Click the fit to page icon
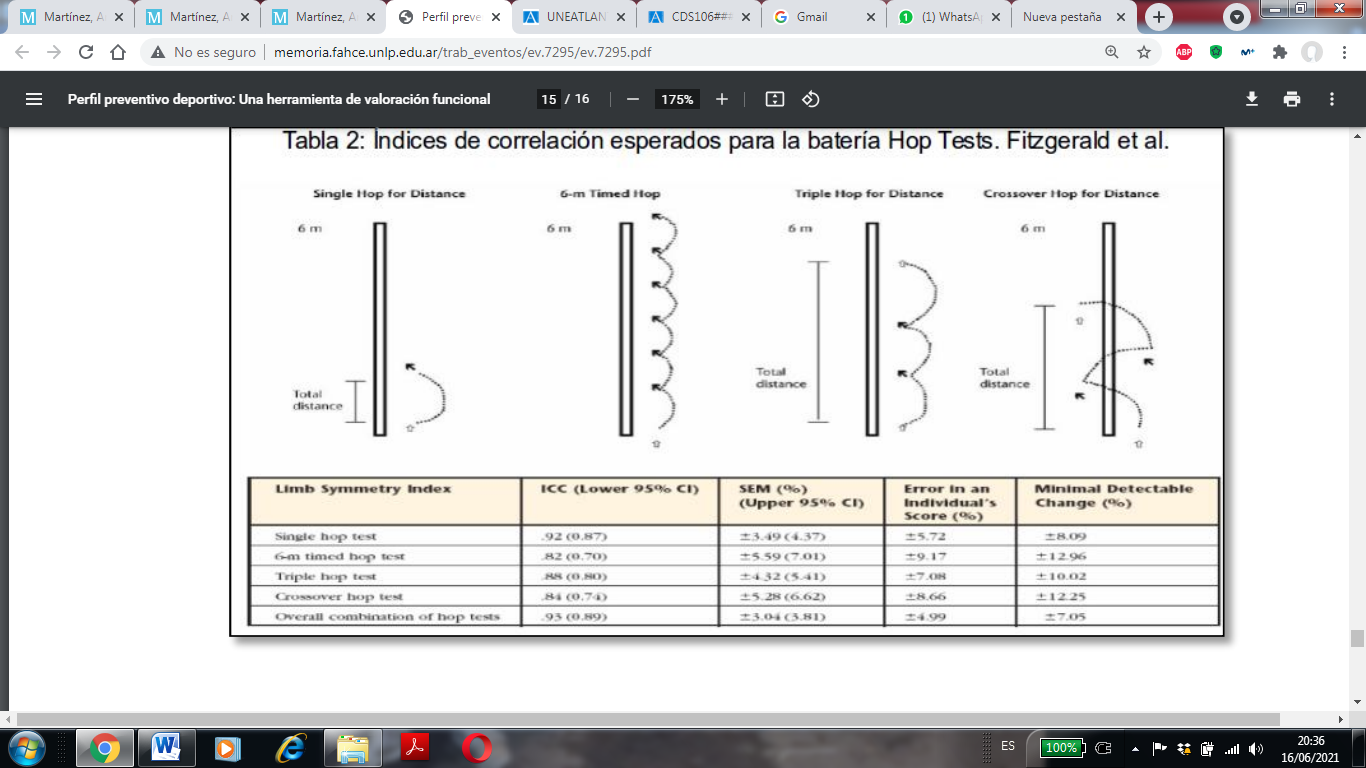1366x768 pixels. click(775, 99)
